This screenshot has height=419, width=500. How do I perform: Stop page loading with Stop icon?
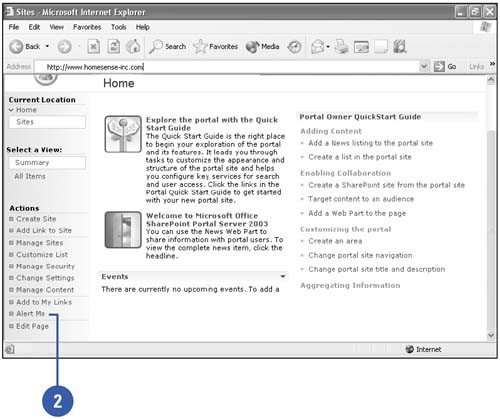94,47
